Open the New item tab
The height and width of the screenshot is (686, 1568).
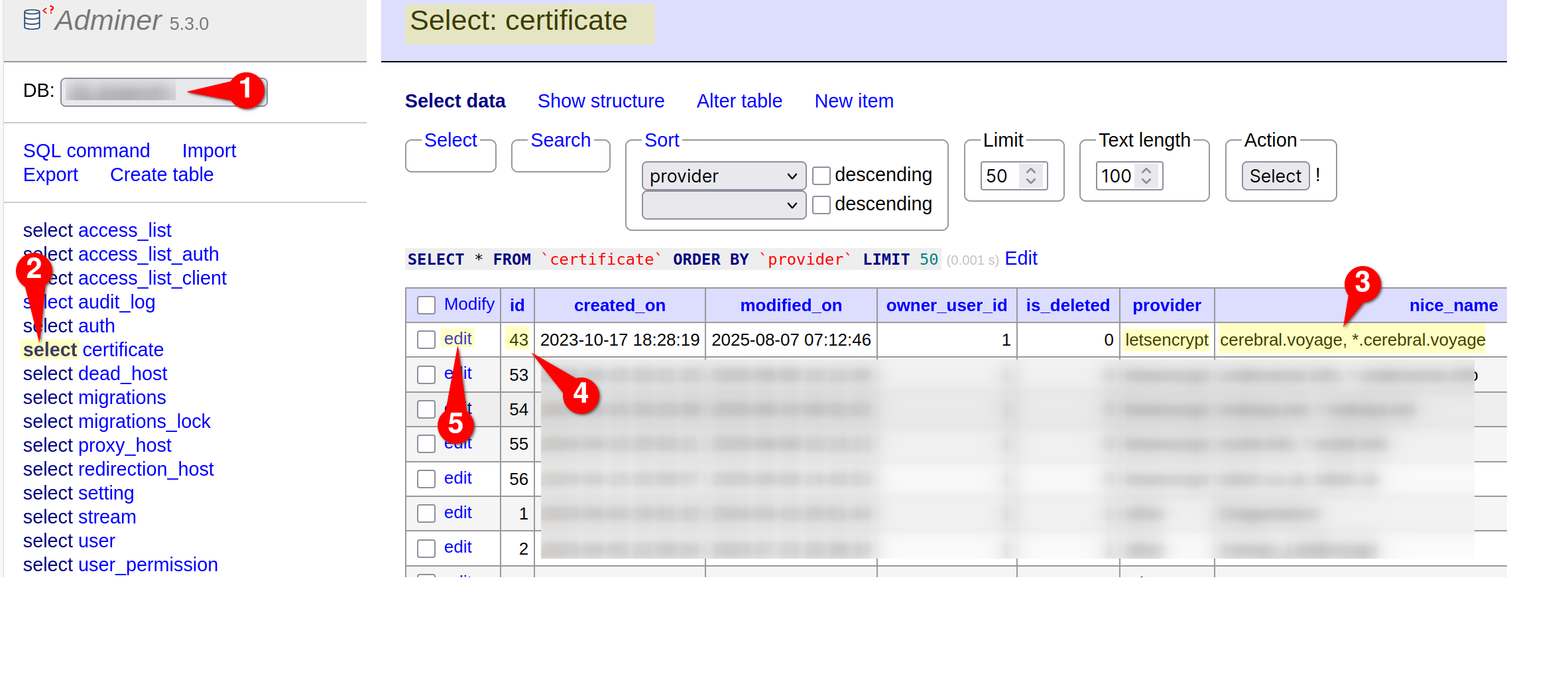point(854,101)
